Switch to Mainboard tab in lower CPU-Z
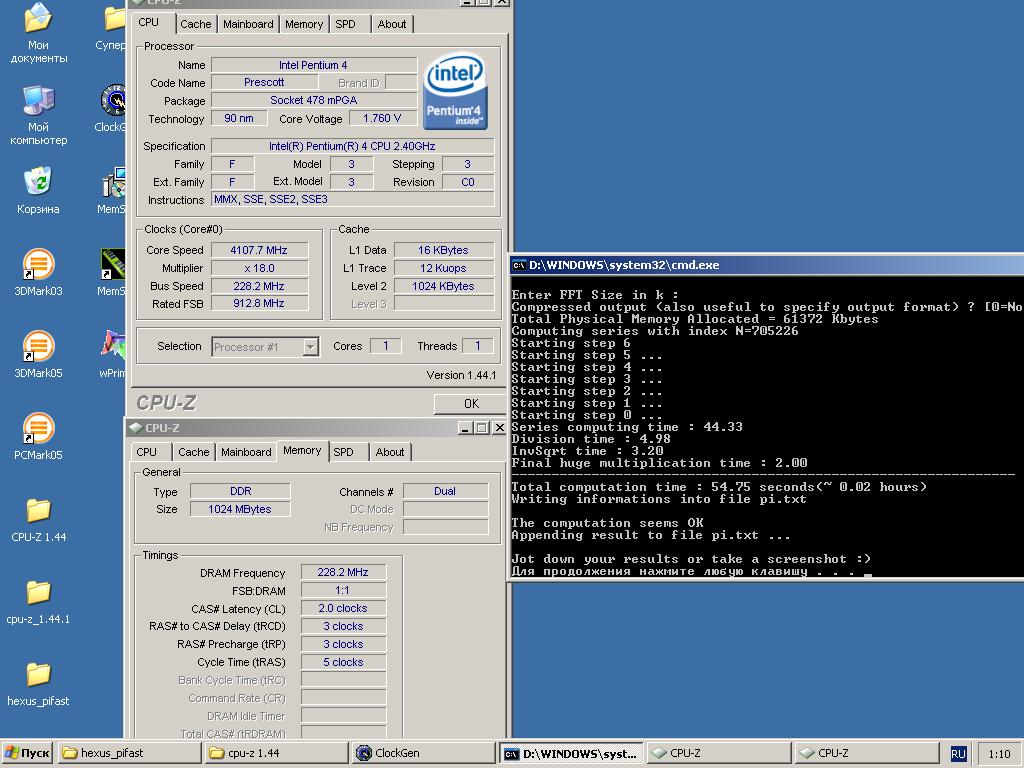Screen dimensions: 1024x768 click(x=246, y=452)
